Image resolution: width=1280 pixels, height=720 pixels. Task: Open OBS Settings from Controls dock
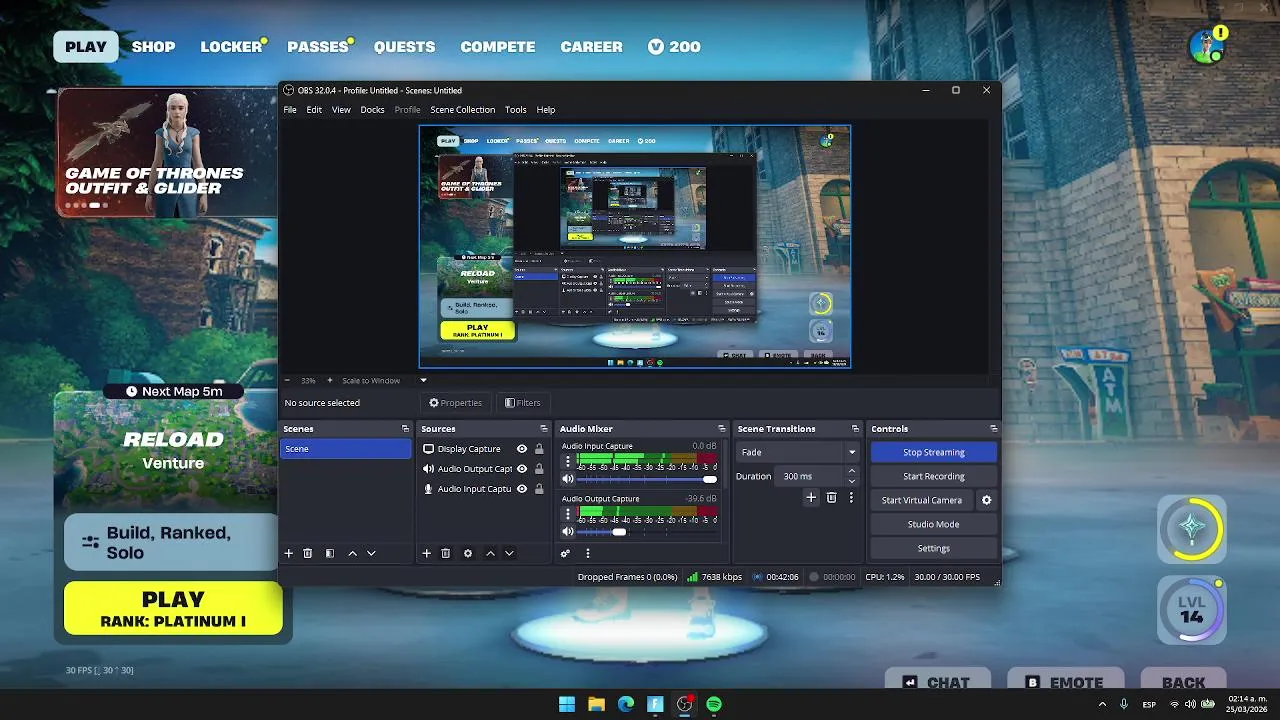(933, 548)
